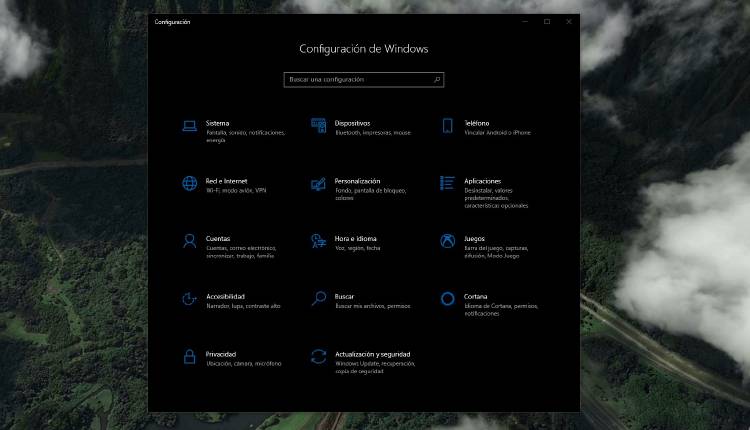The image size is (750, 430).
Task: Click the Dispositivos keyboard icon
Action: (319, 125)
